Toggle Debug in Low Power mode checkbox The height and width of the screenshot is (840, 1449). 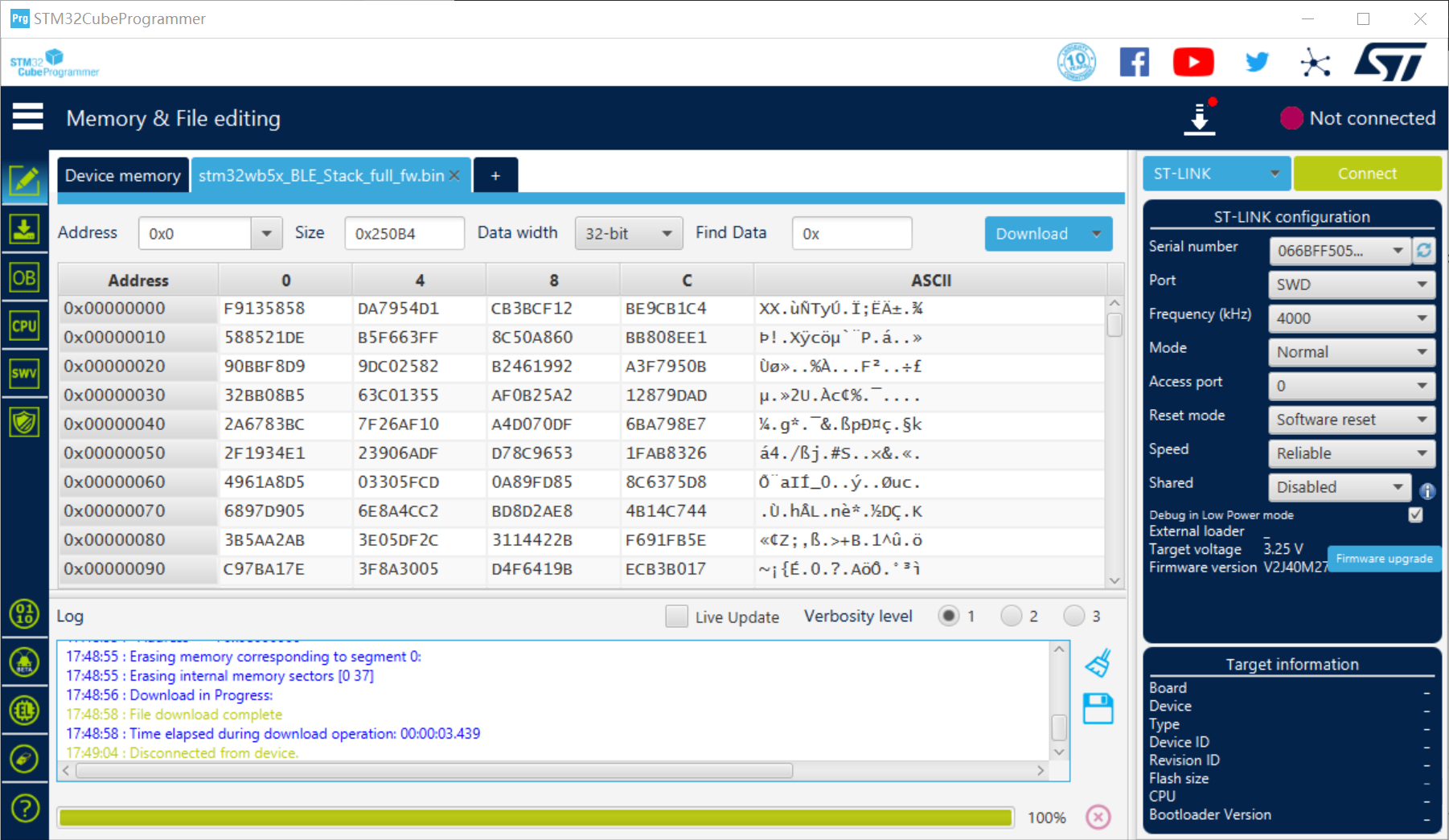click(1415, 515)
